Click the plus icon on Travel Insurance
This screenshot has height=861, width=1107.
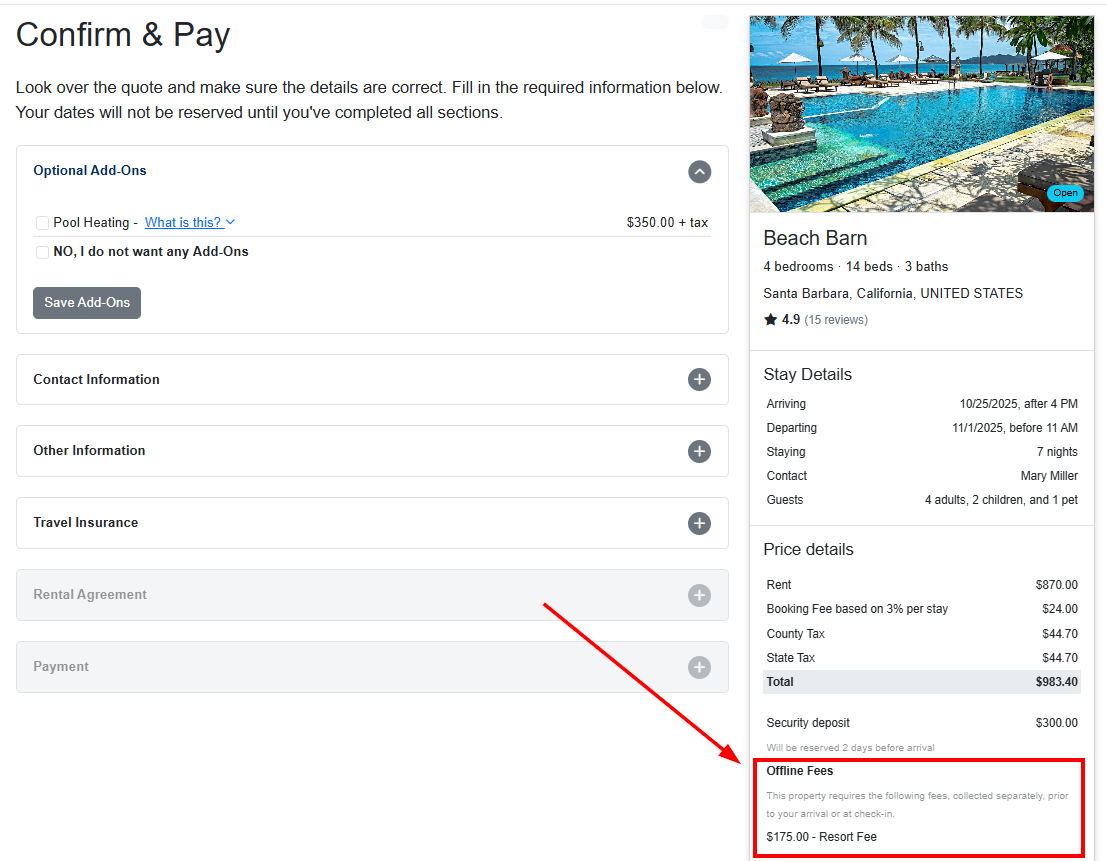point(699,523)
